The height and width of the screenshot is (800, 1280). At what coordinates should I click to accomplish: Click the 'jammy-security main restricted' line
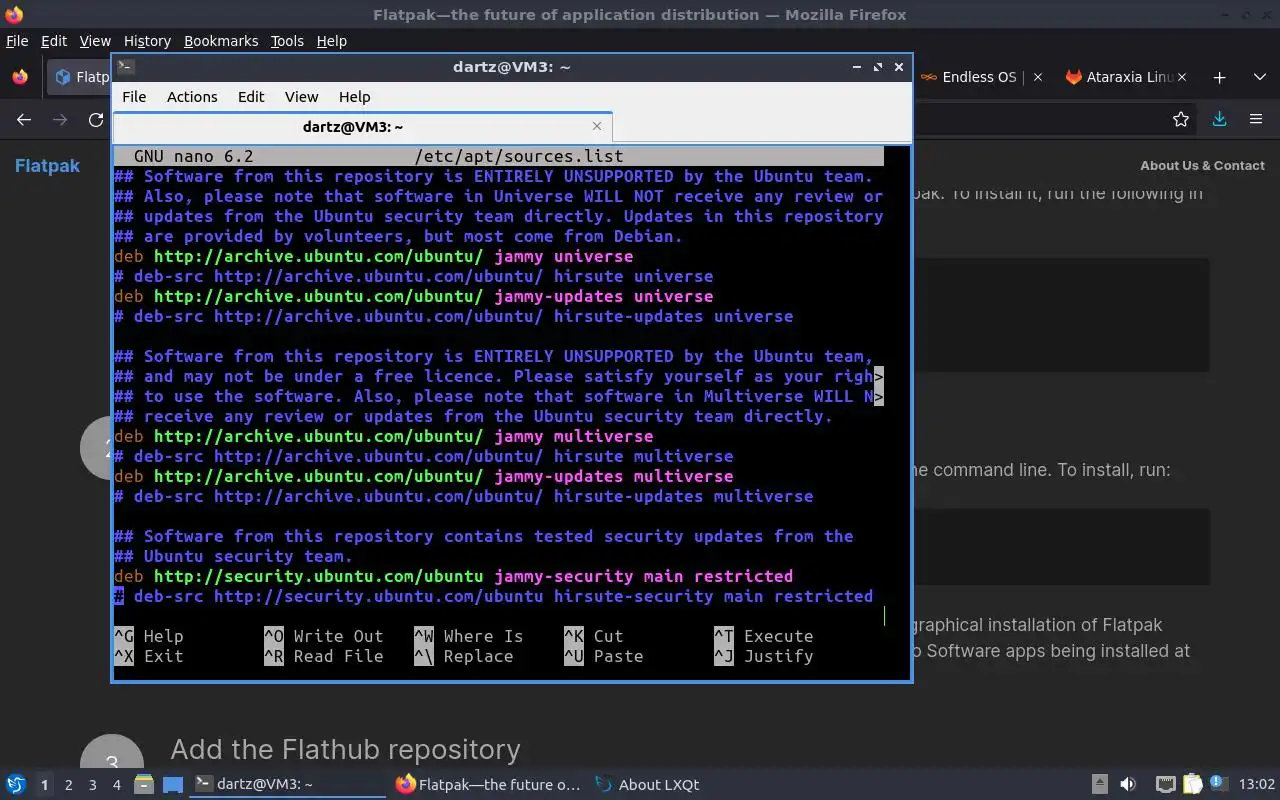pos(454,576)
